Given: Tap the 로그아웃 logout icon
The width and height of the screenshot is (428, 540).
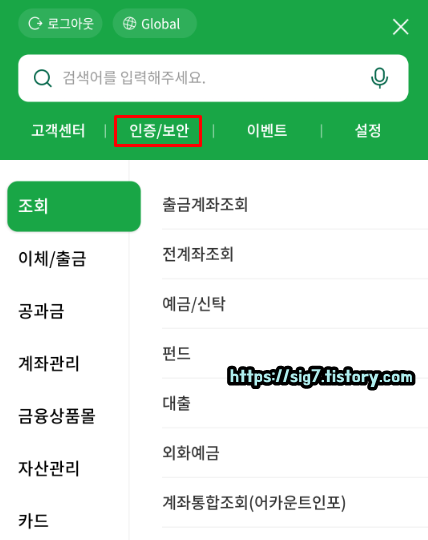Looking at the screenshot, I should point(35,23).
